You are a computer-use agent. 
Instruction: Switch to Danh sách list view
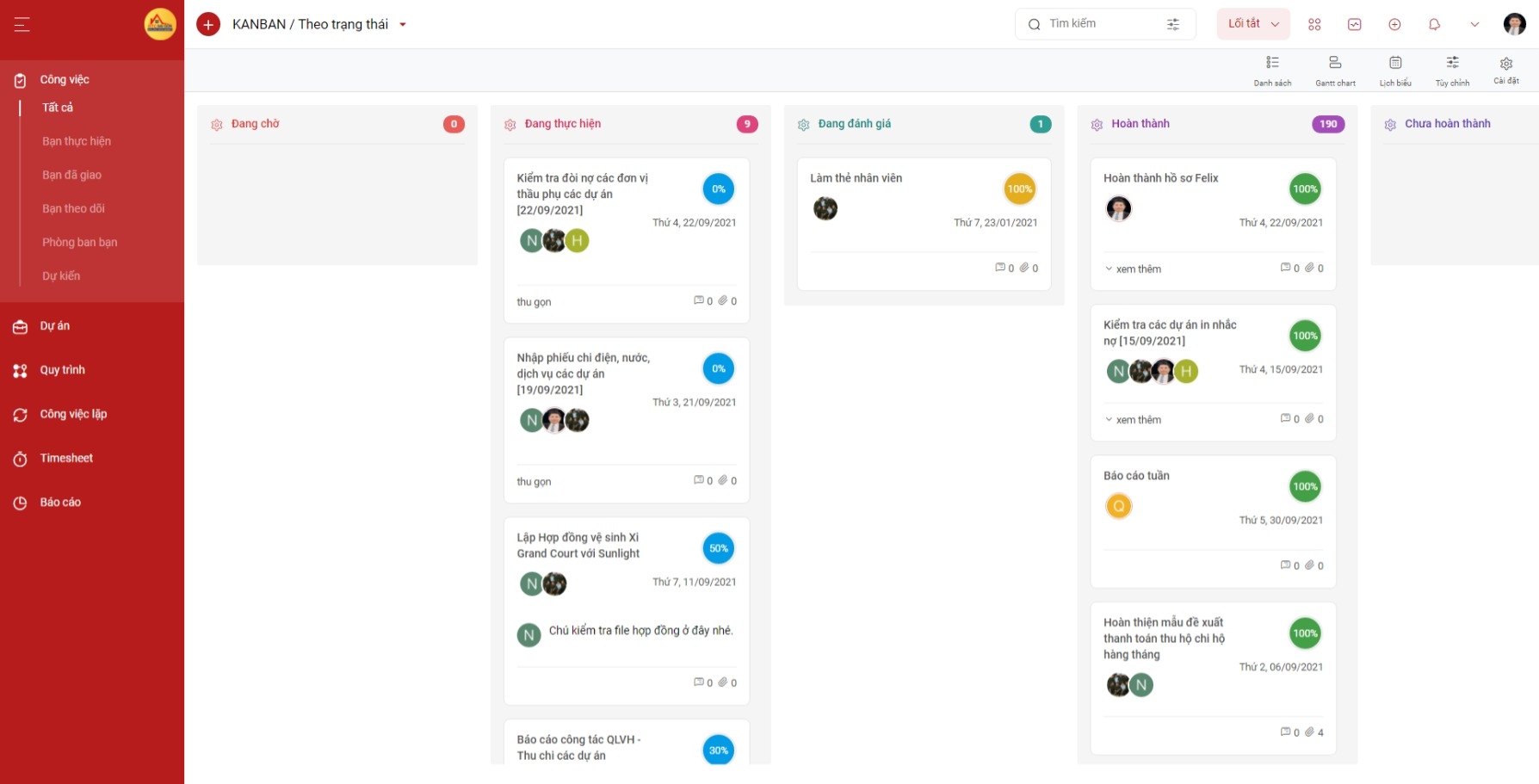[1272, 71]
